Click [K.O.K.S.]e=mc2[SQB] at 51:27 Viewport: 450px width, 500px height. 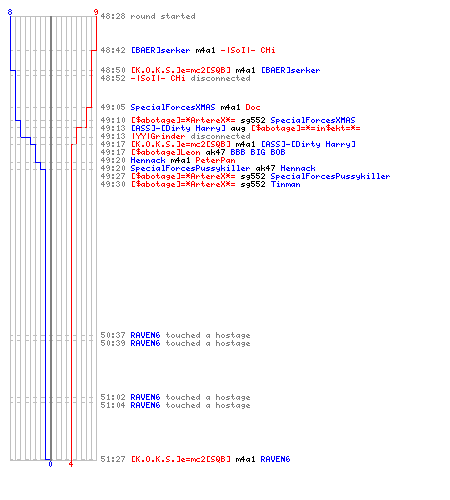(x=180, y=459)
